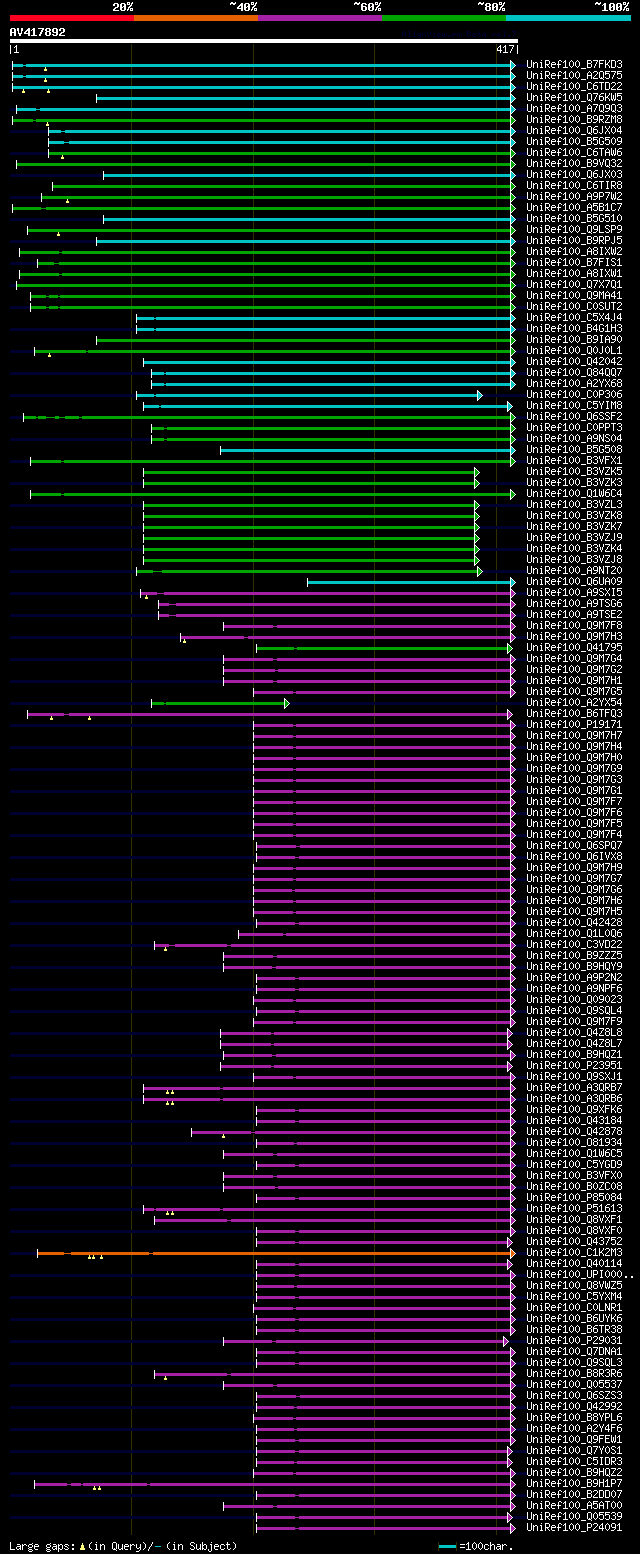This screenshot has width=640, height=1554.
Task: Select UniRef100_B5G509 label
Action: pos(574,141)
